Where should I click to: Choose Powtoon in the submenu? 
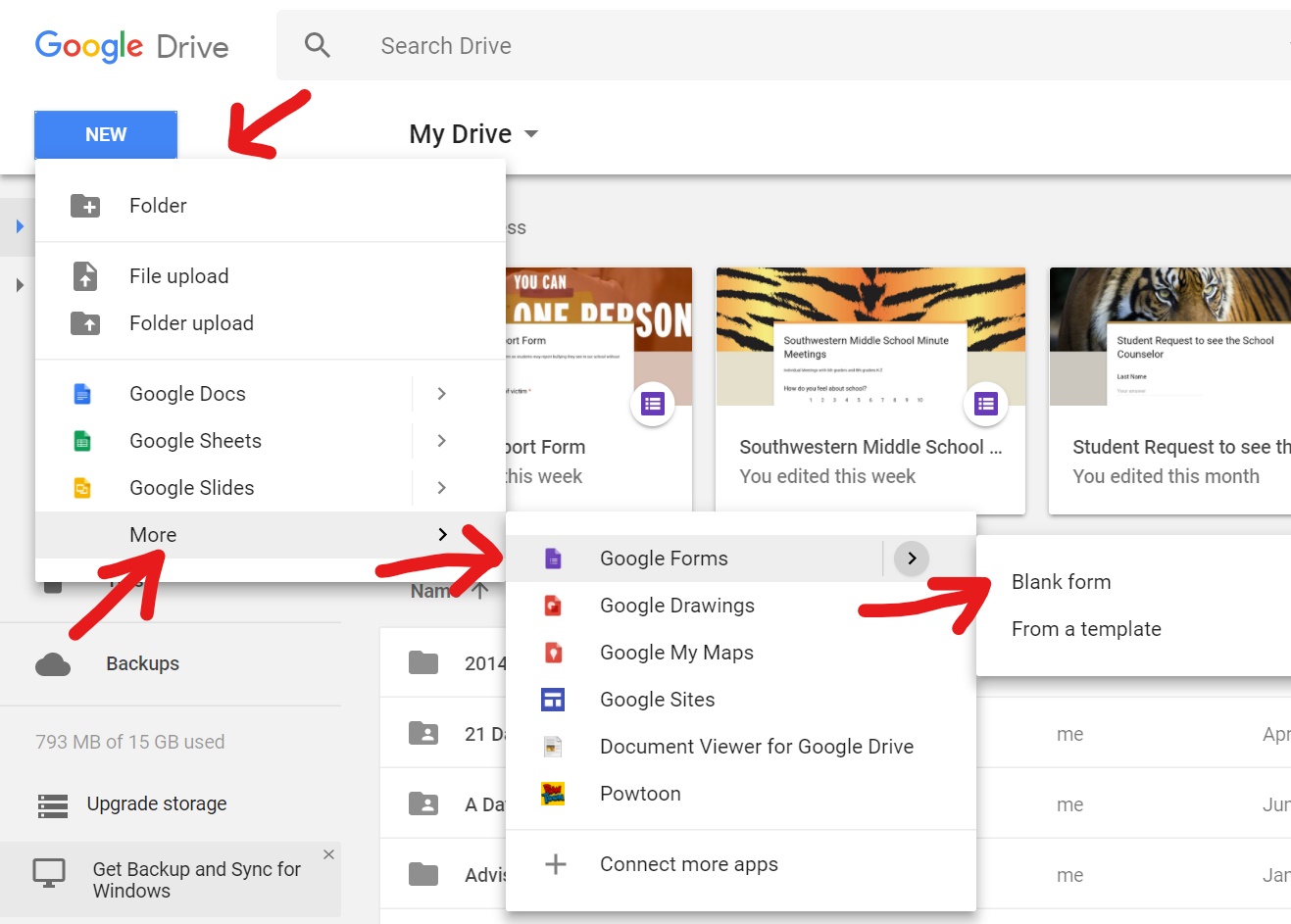tap(741, 794)
